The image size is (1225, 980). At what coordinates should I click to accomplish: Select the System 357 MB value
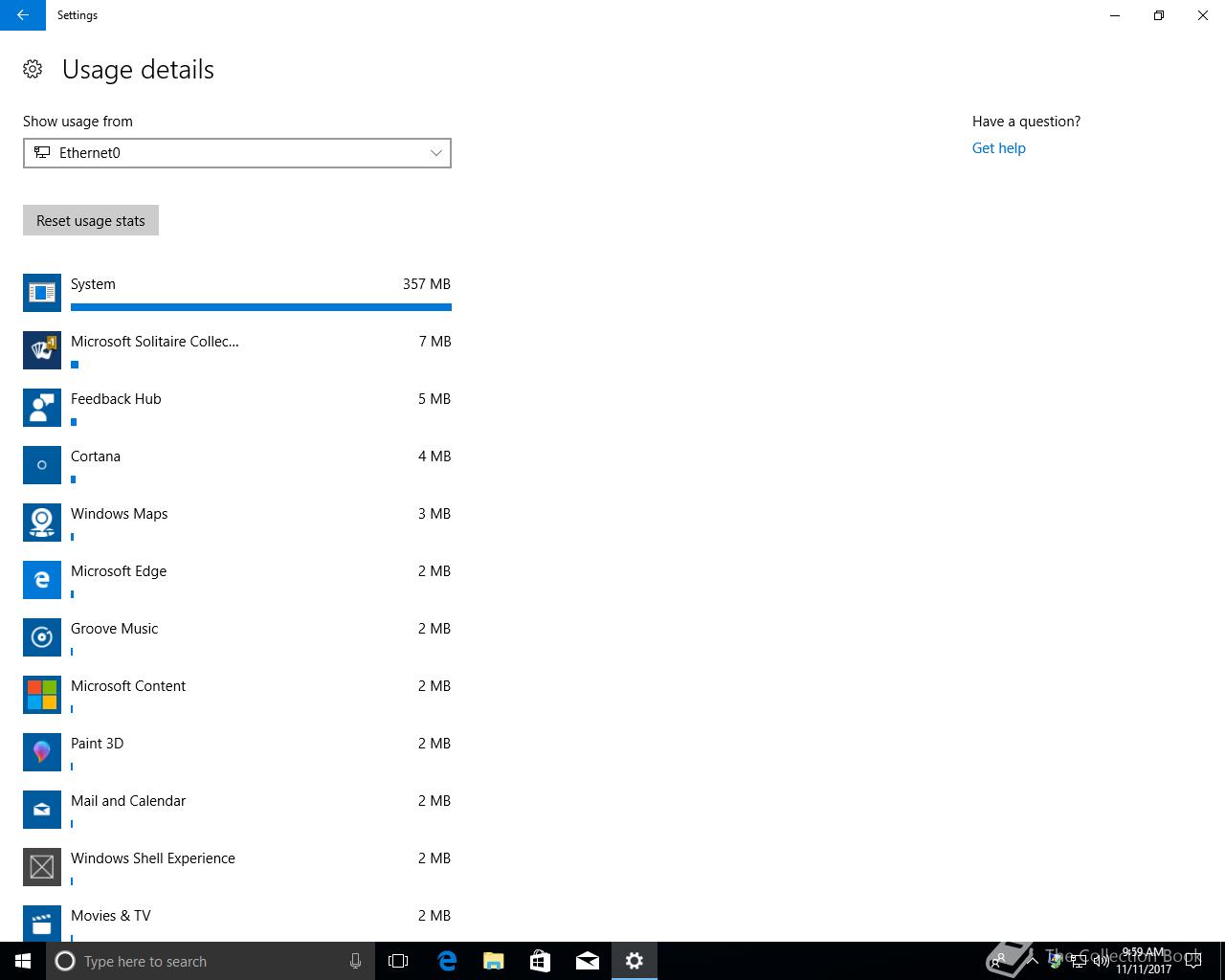[427, 284]
